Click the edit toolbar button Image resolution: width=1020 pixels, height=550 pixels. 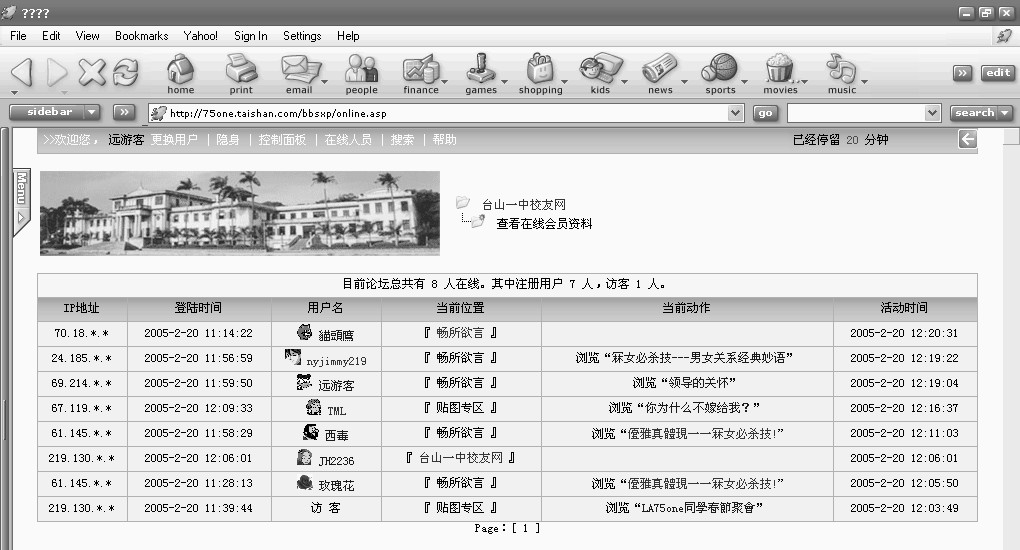tap(997, 73)
